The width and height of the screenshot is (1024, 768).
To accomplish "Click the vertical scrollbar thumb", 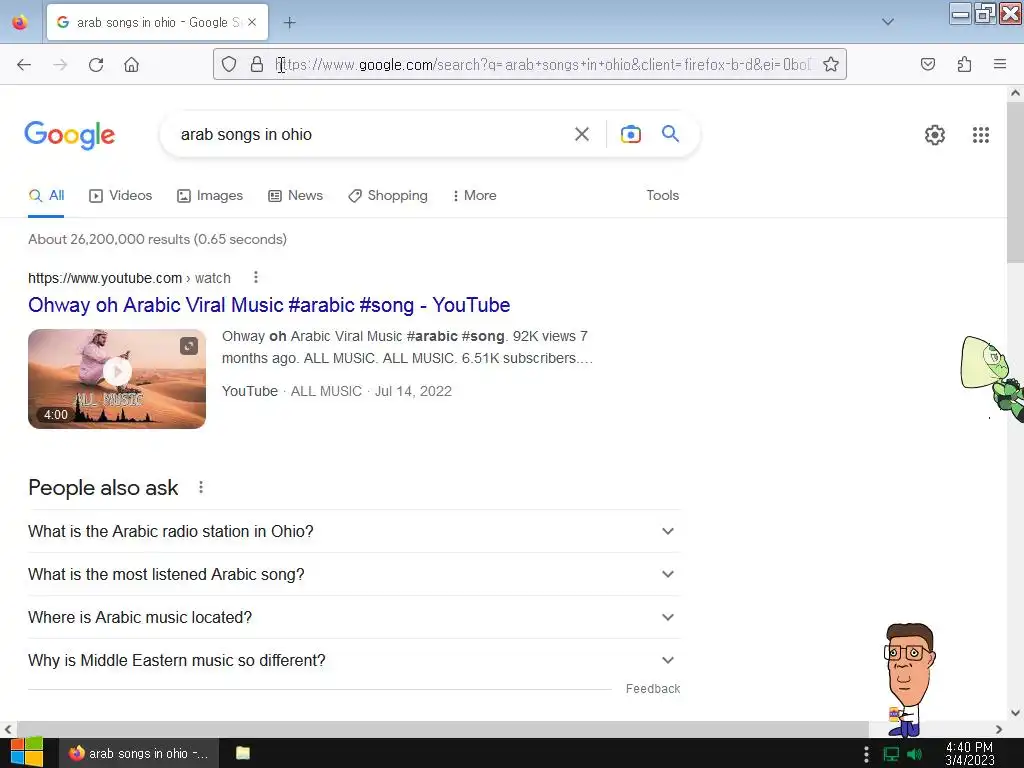I will (x=1015, y=182).
